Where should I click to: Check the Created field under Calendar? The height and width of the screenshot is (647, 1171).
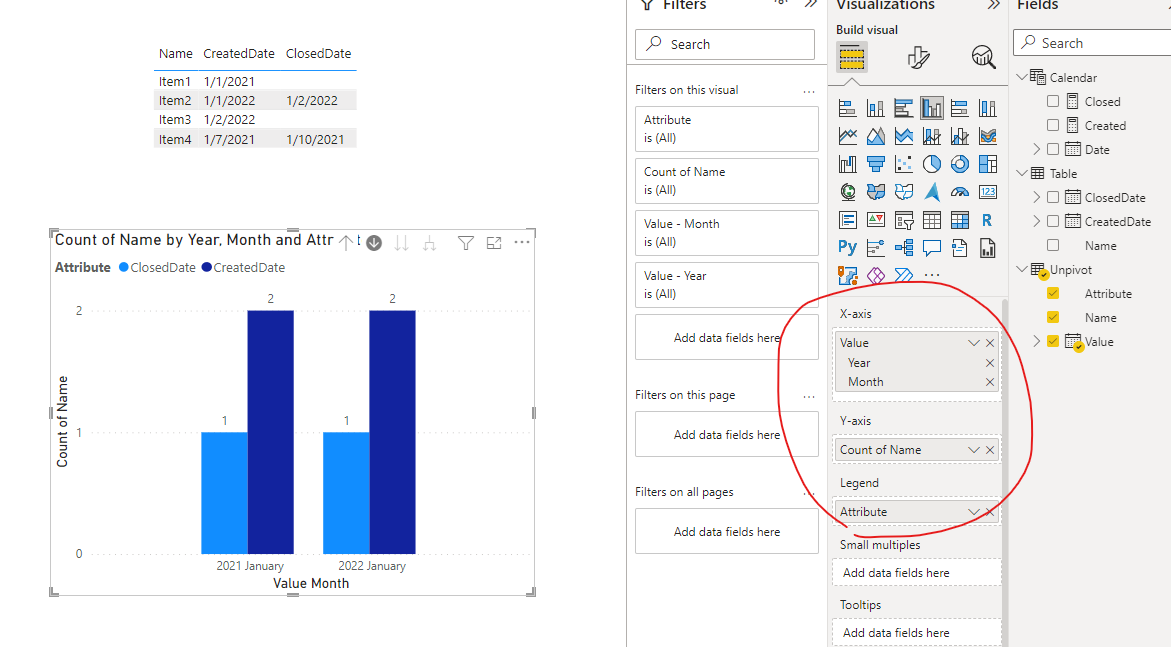pyautogui.click(x=1053, y=125)
